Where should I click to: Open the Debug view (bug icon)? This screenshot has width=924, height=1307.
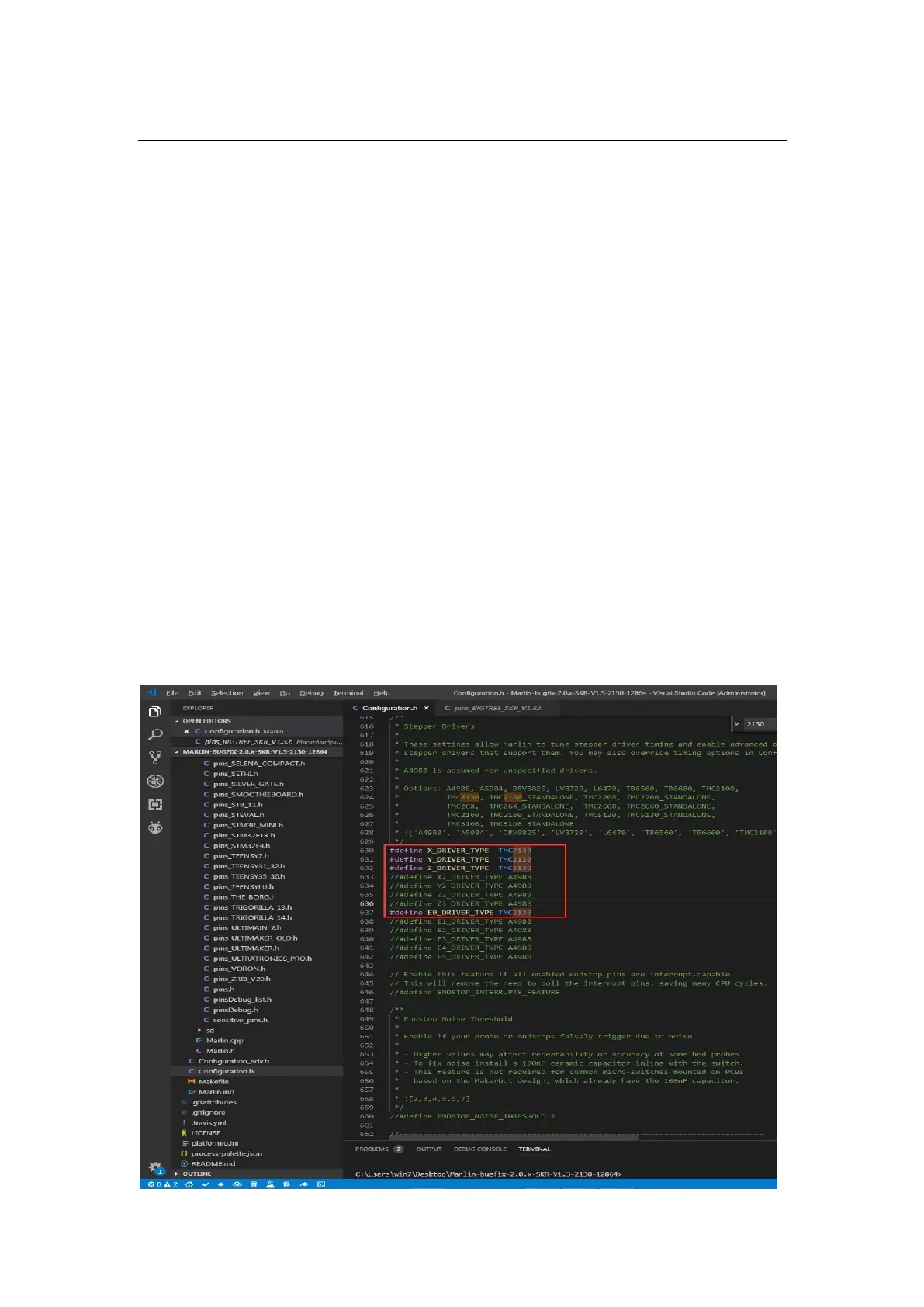(x=155, y=782)
